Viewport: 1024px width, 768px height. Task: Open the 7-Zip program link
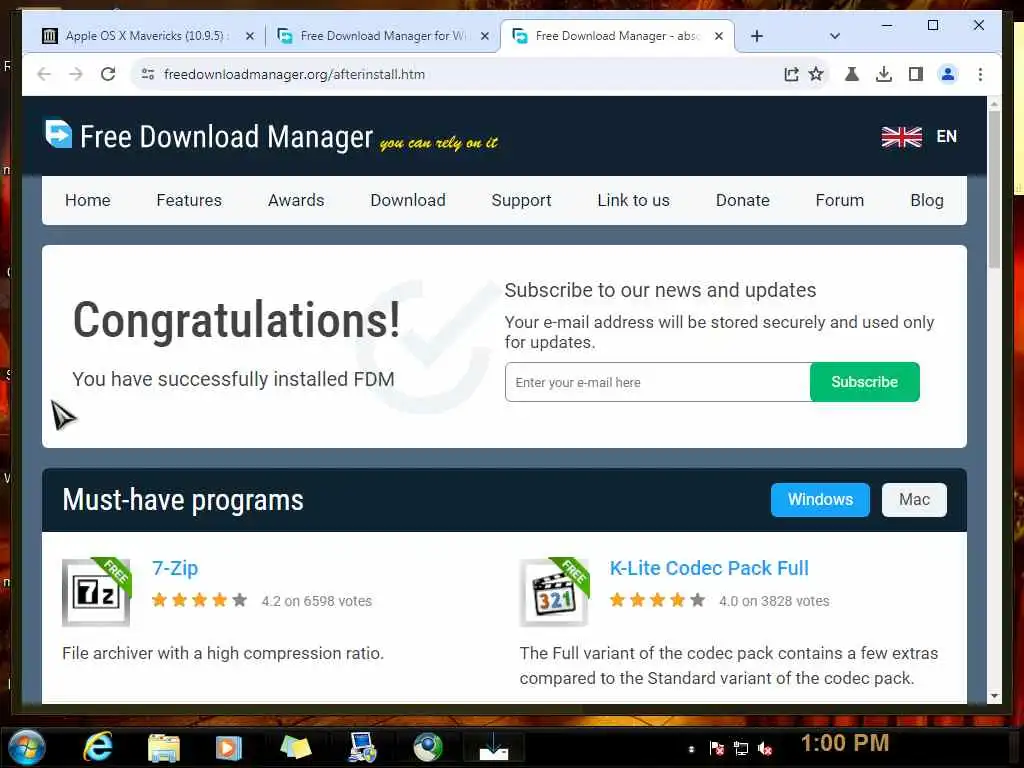point(175,568)
